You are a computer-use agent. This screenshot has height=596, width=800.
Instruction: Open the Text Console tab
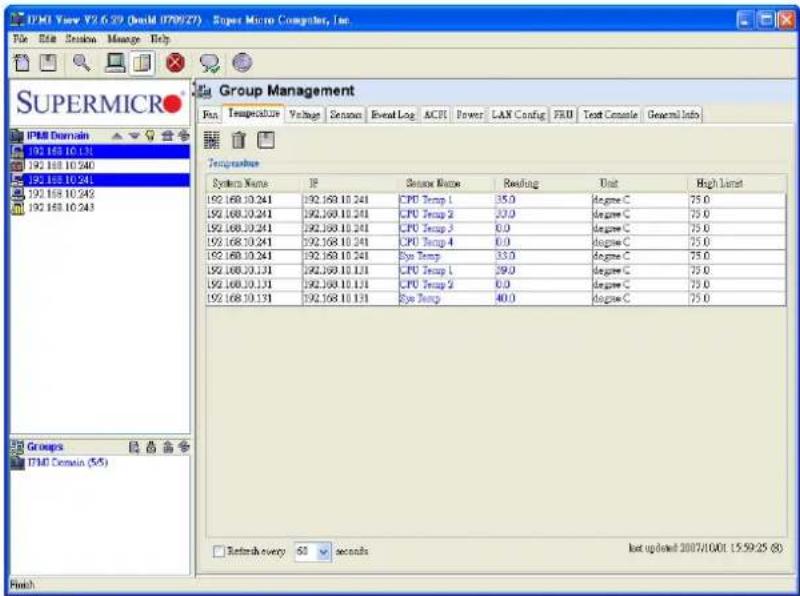point(610,114)
